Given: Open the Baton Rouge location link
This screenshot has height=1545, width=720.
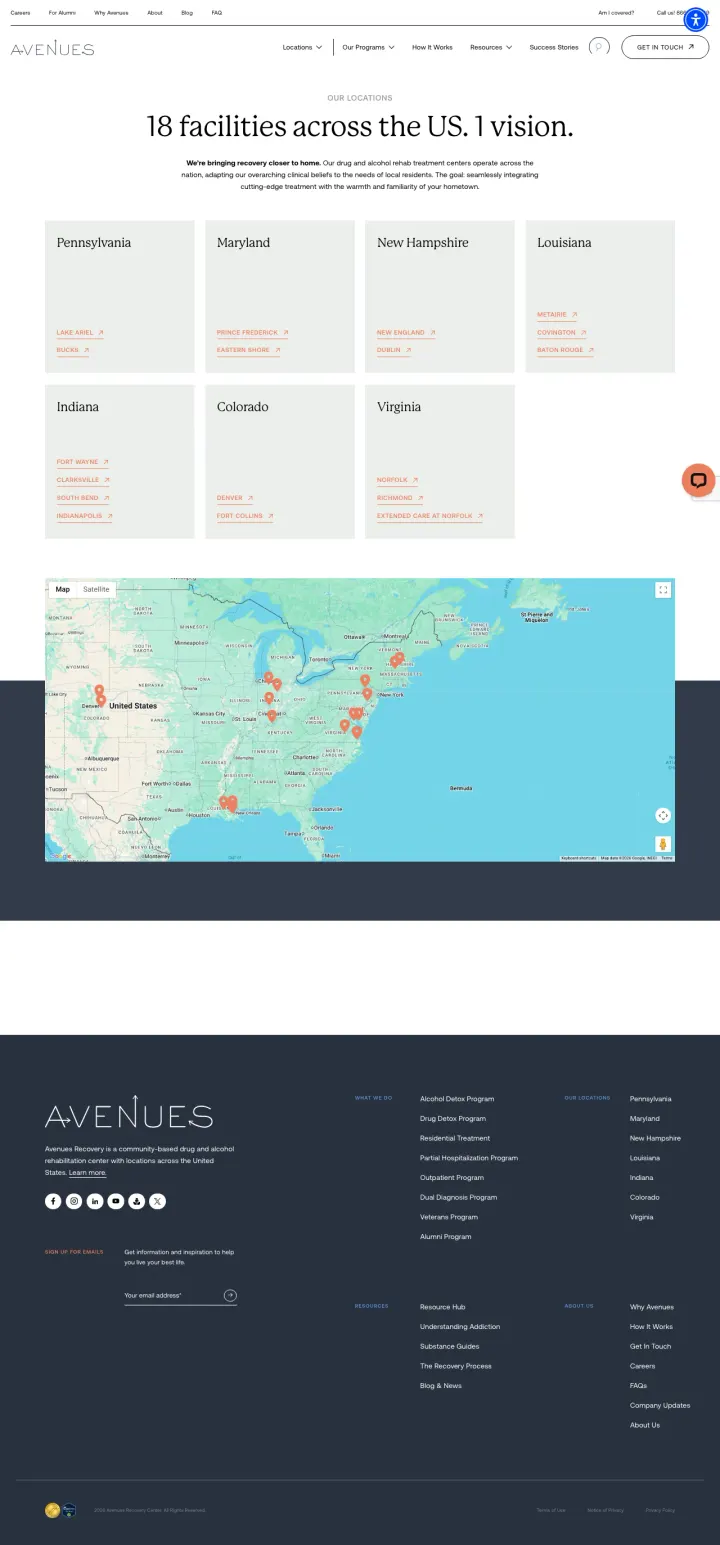Looking at the screenshot, I should pos(566,351).
